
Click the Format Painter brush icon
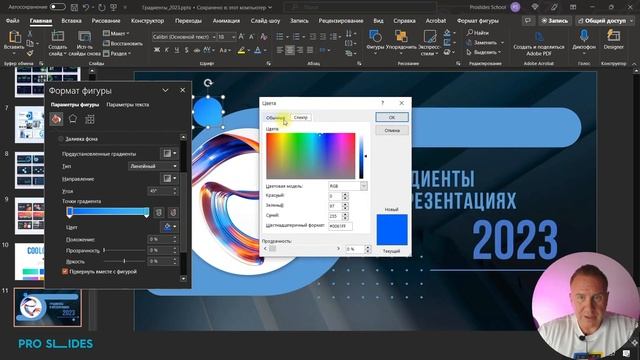30,53
